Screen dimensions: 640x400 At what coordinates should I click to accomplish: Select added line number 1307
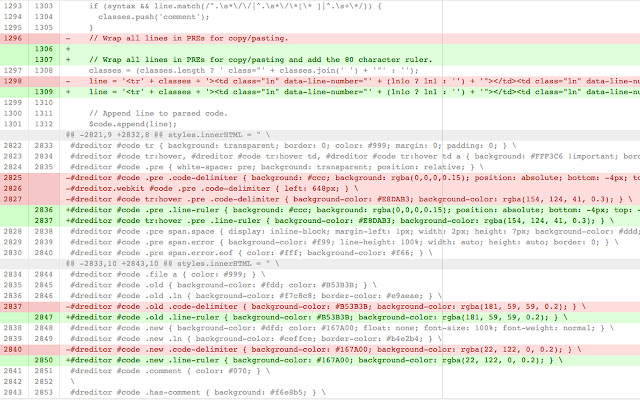(x=44, y=59)
